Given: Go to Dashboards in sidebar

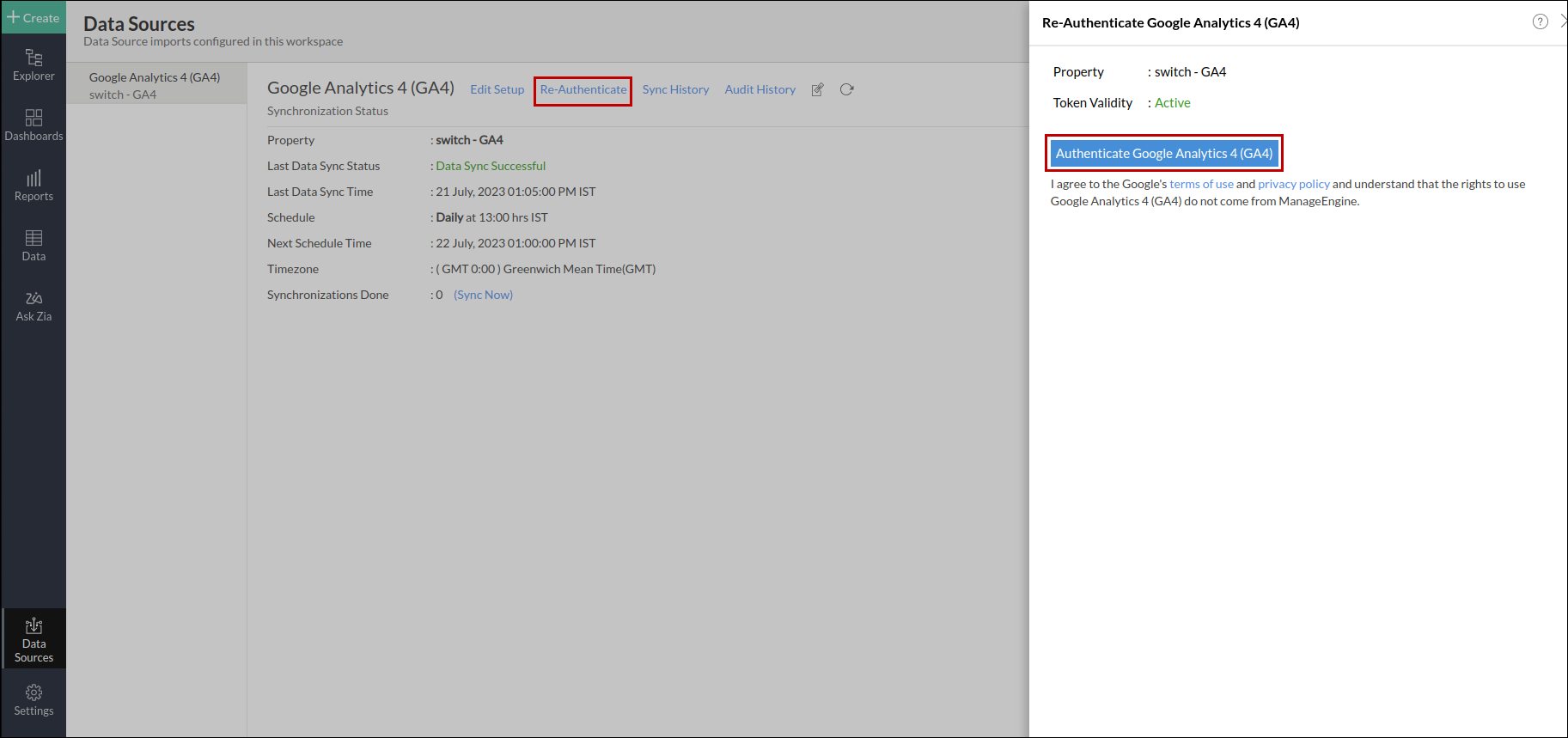Looking at the screenshot, I should click(x=34, y=125).
